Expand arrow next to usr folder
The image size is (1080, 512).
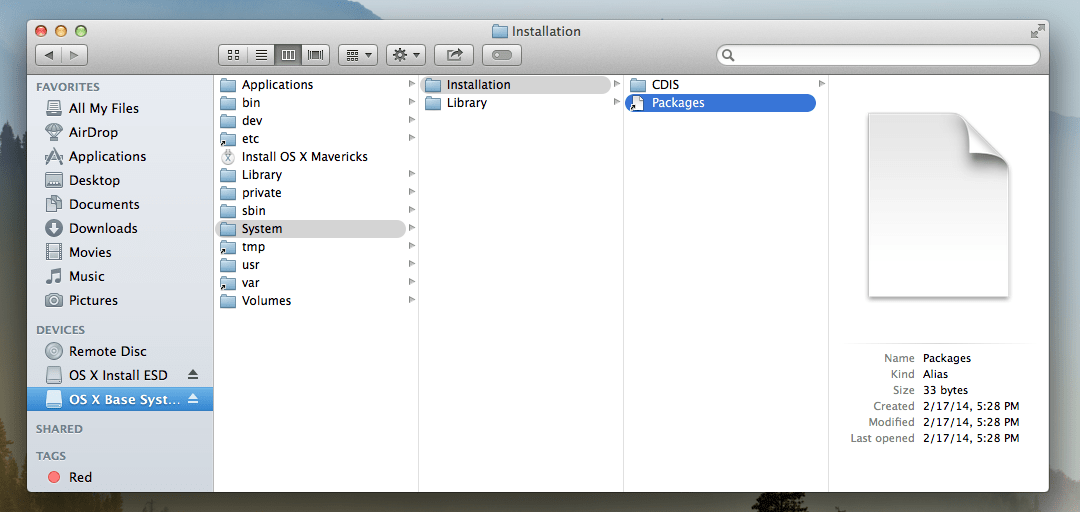point(411,264)
